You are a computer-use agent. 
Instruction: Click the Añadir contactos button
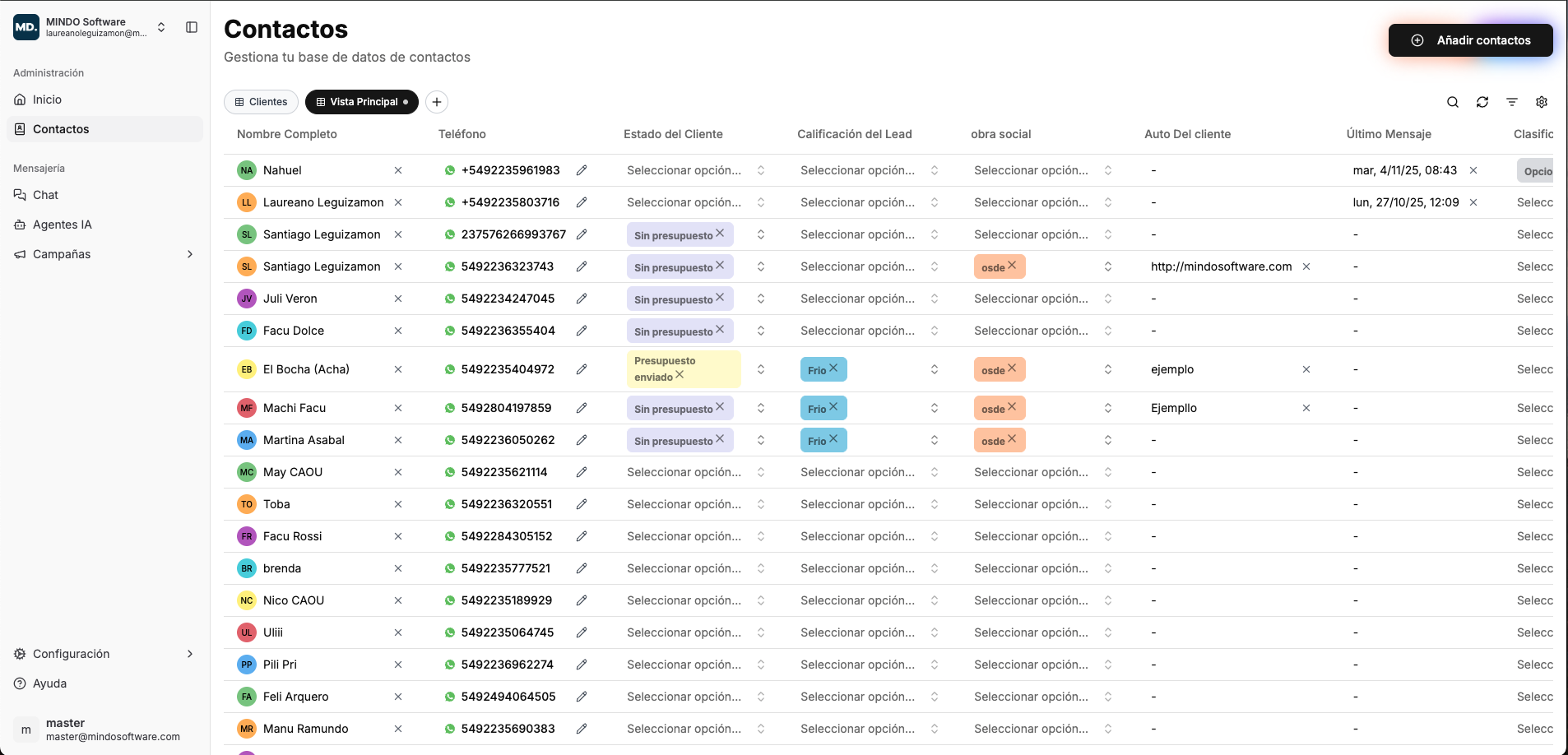point(1470,39)
